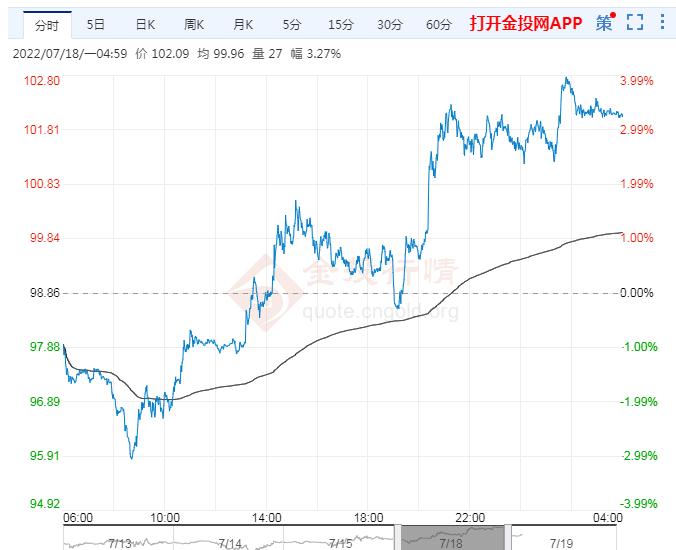Viewport: 676px width, 550px height.
Task: Open the 周K chart tab
Action: click(194, 25)
